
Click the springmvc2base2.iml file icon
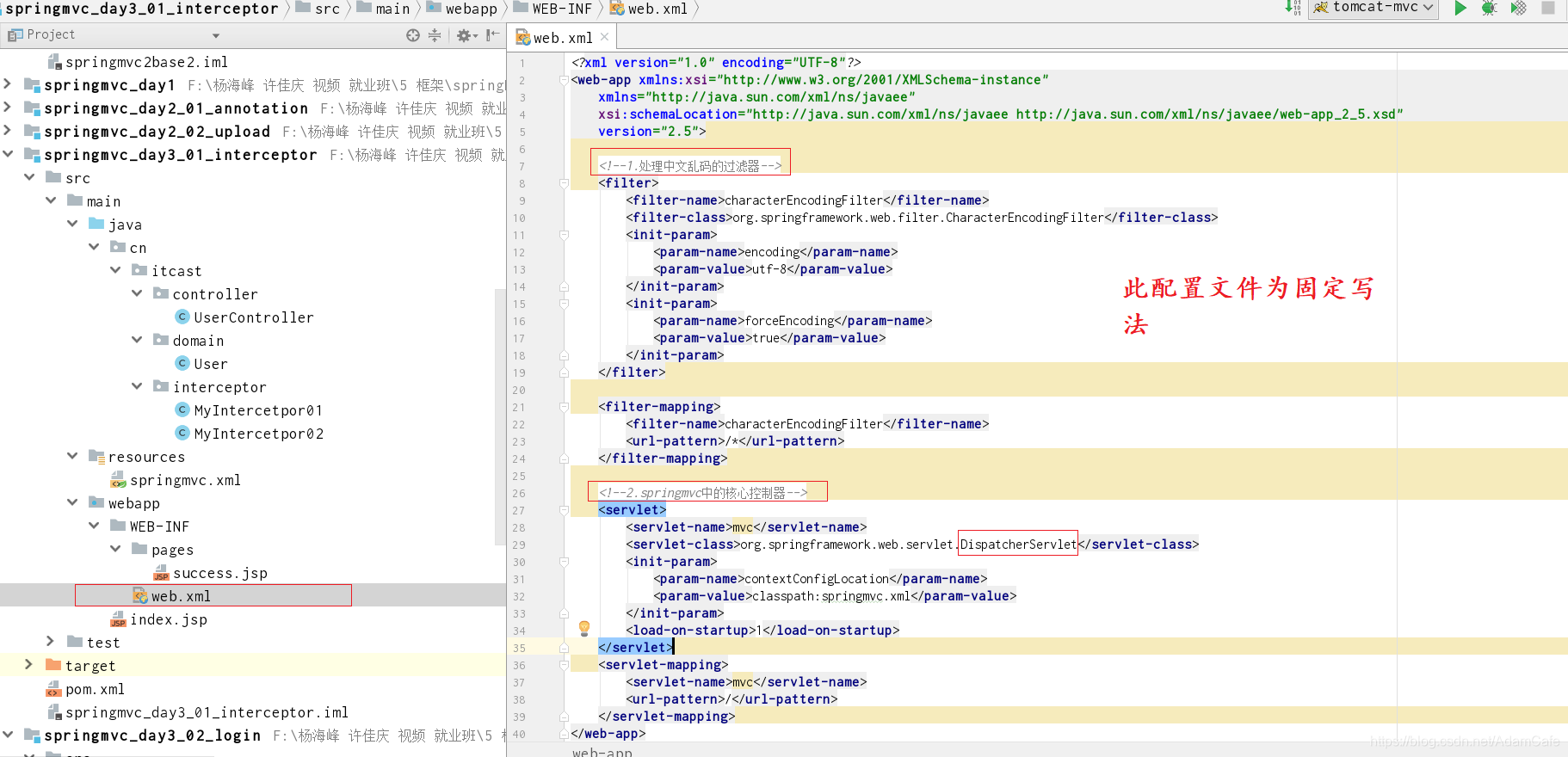click(53, 62)
